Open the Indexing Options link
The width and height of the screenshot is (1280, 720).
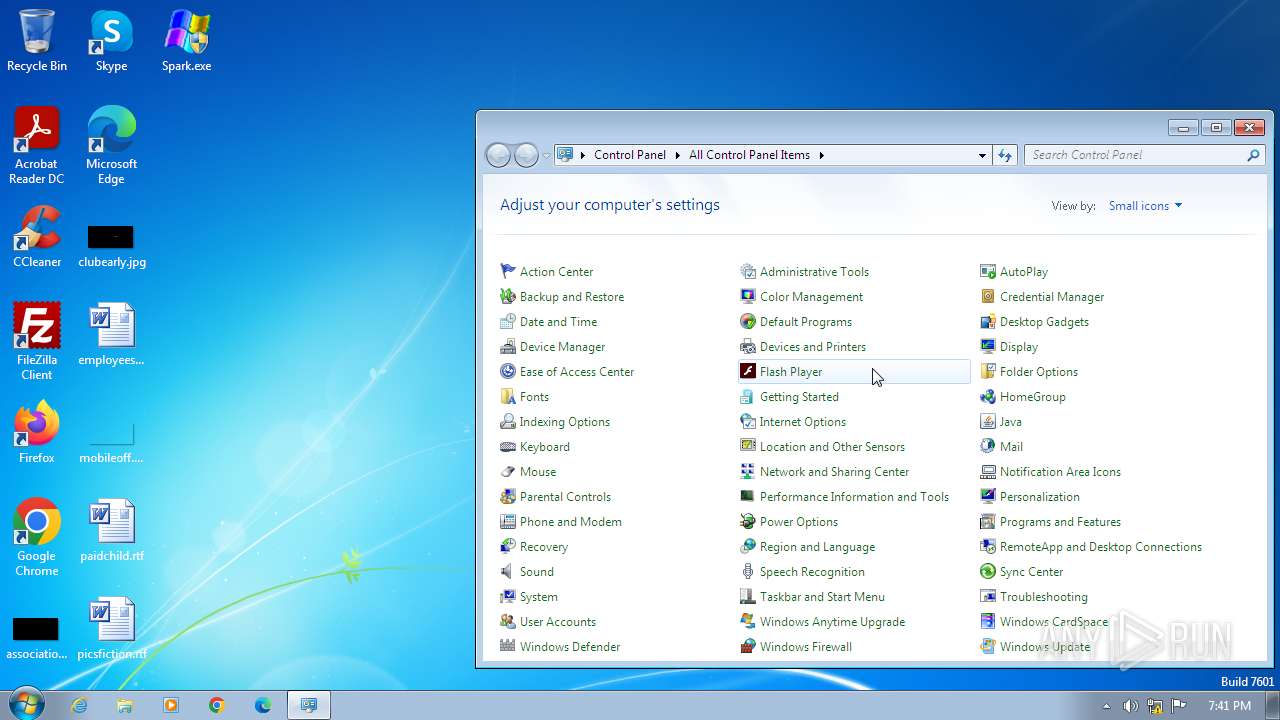point(564,422)
